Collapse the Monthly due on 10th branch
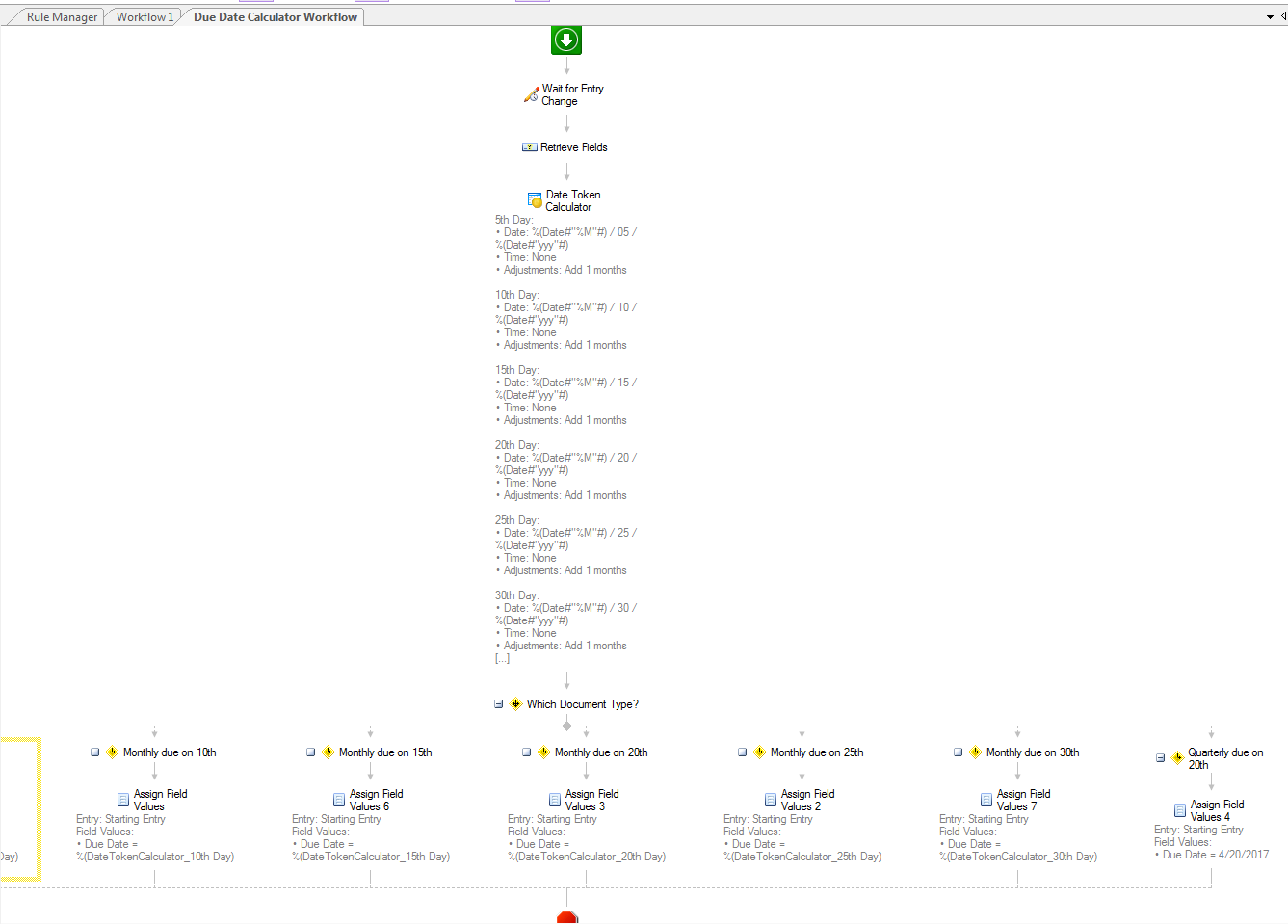Viewport: 1288px width, 924px height. 94,752
